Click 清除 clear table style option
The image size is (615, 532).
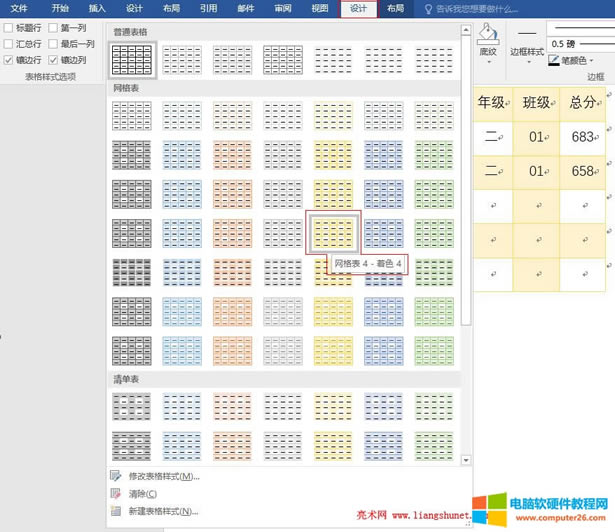pyautogui.click(x=143, y=494)
